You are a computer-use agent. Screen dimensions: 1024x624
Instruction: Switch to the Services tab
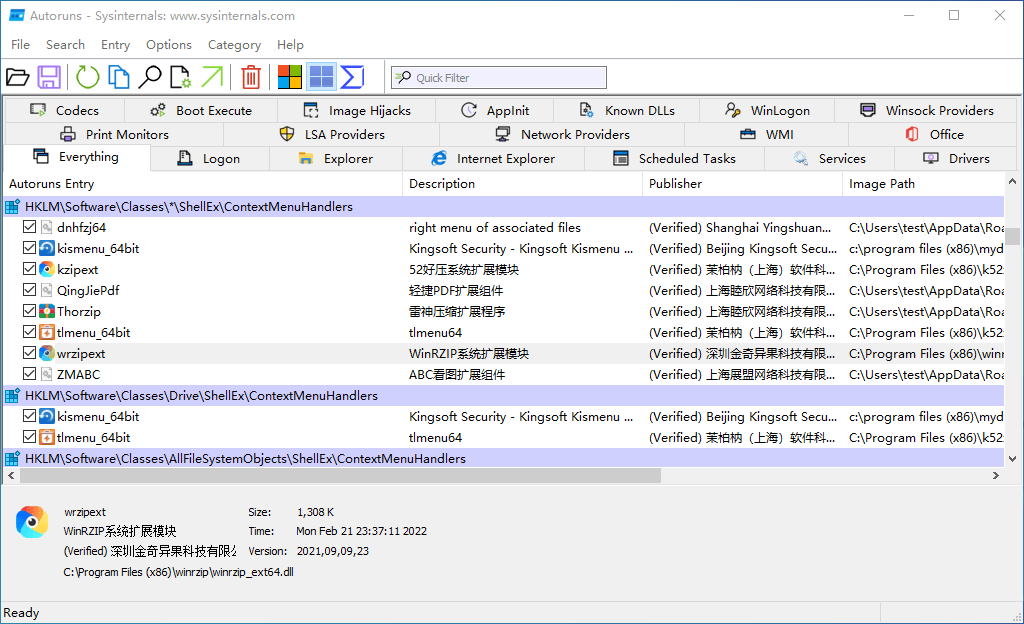(x=829, y=159)
